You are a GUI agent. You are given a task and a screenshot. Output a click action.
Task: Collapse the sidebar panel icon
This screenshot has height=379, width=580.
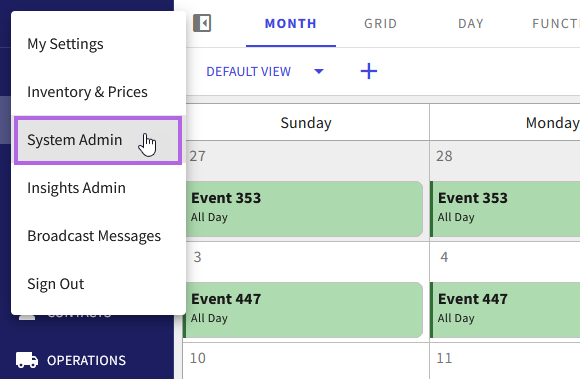[202, 23]
